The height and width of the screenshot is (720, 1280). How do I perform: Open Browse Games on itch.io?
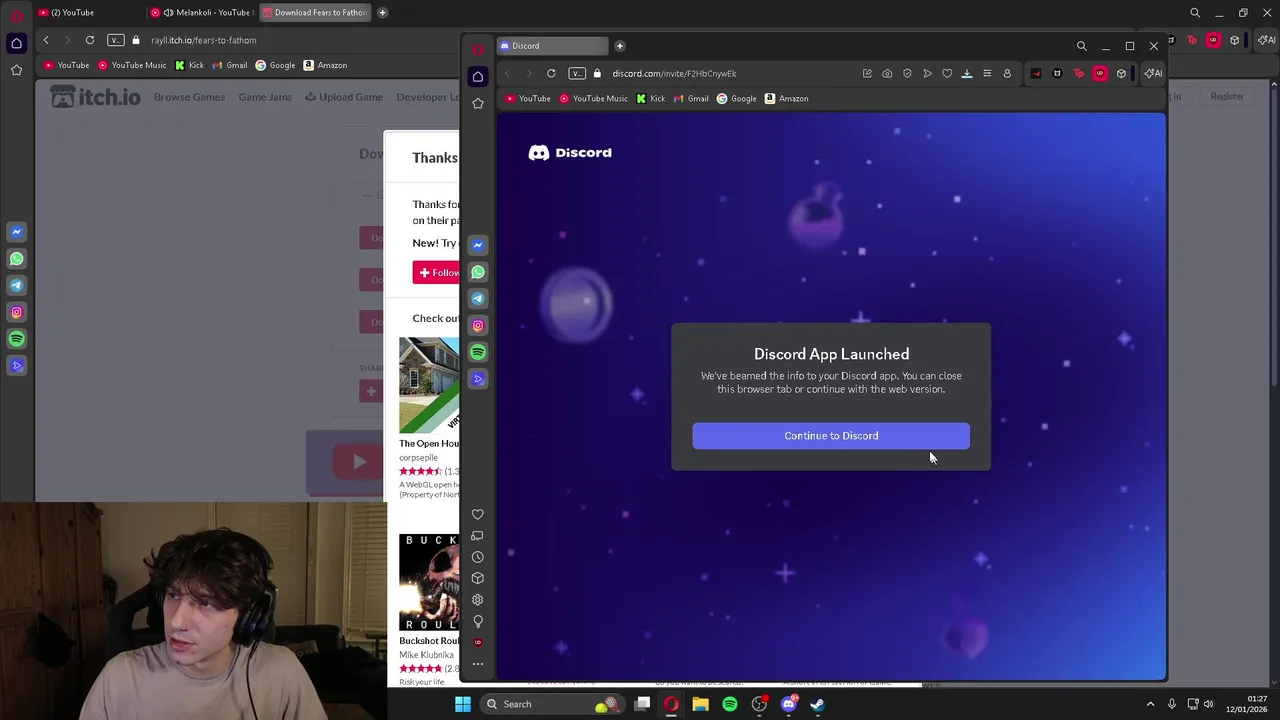[x=189, y=97]
